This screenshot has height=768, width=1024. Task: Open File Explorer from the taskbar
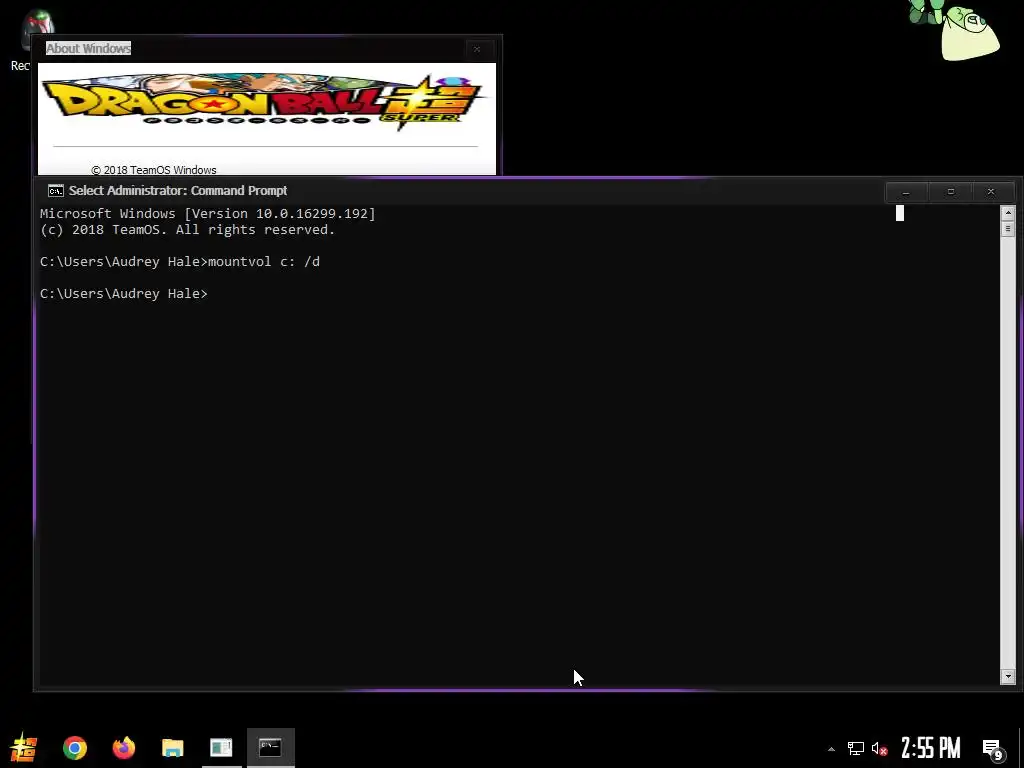click(x=172, y=748)
